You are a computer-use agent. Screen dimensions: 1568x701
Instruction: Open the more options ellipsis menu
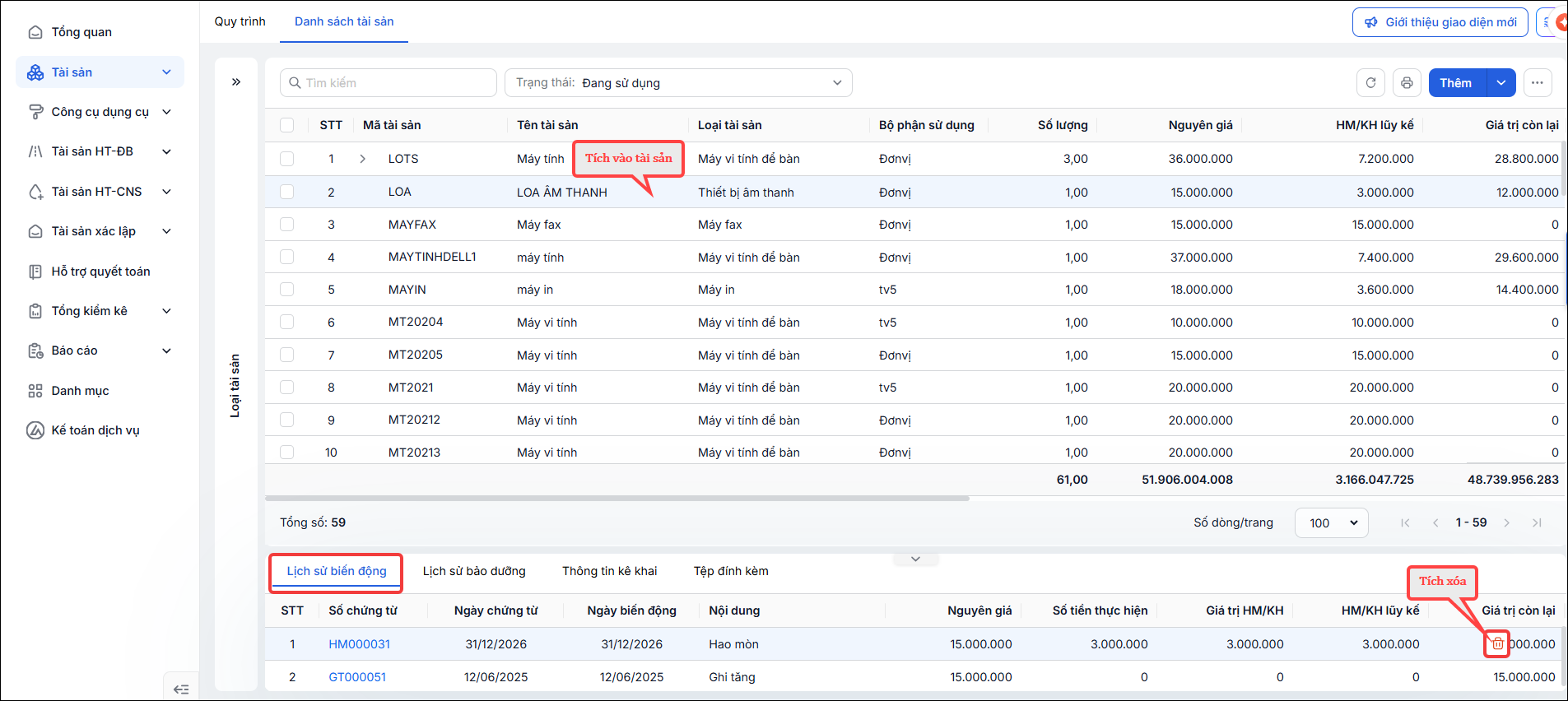(x=1538, y=83)
